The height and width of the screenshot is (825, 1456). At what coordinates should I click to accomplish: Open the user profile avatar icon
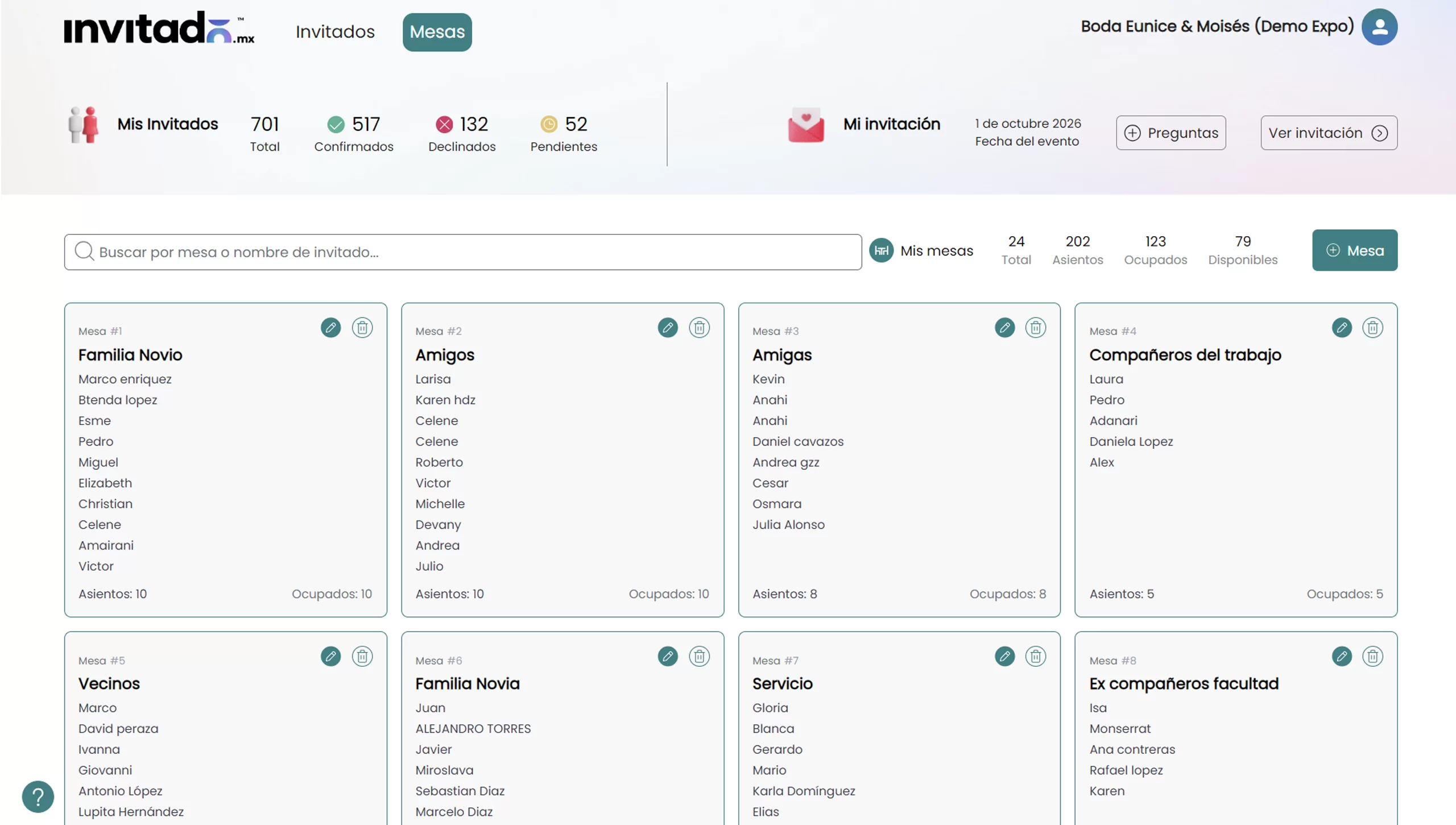[x=1379, y=27]
